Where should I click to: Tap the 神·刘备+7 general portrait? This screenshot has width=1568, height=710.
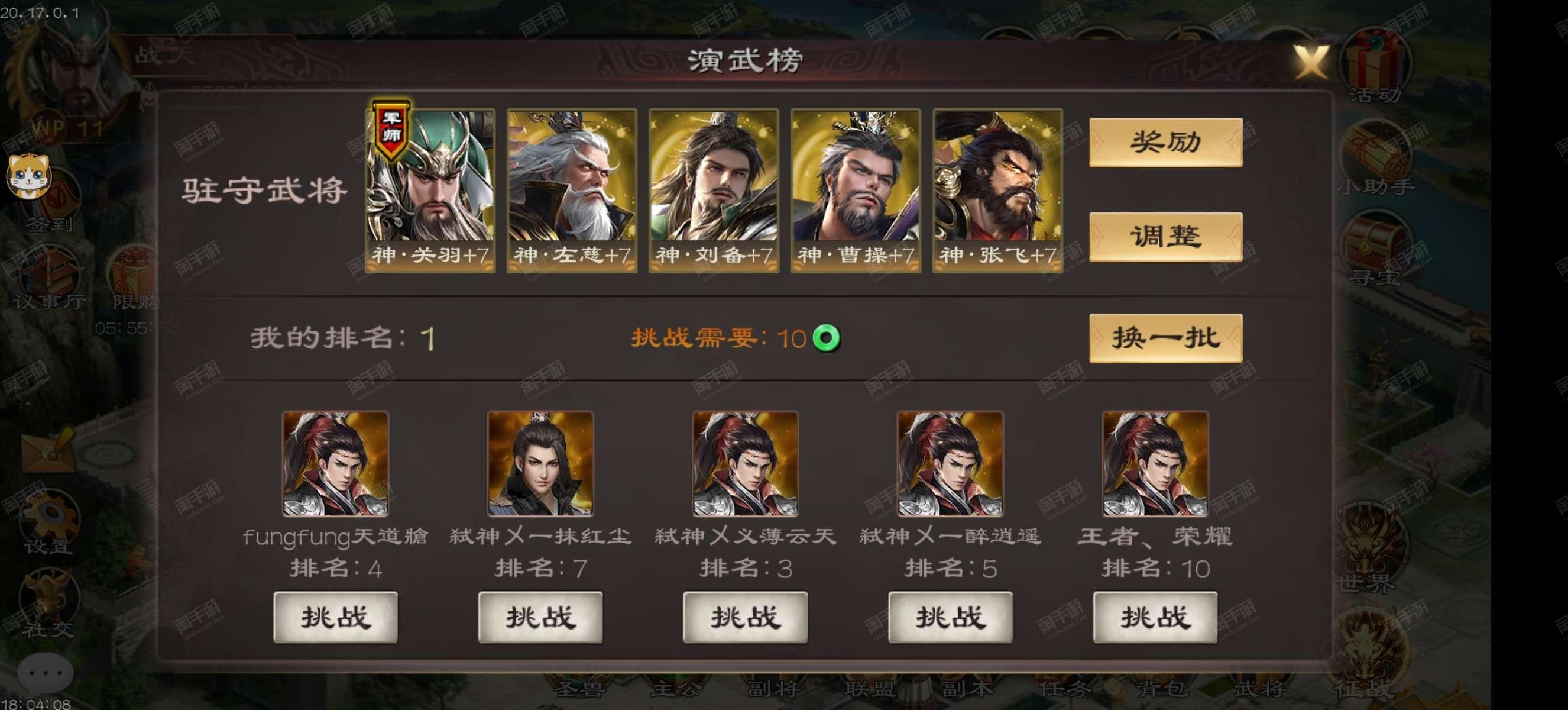tap(714, 189)
